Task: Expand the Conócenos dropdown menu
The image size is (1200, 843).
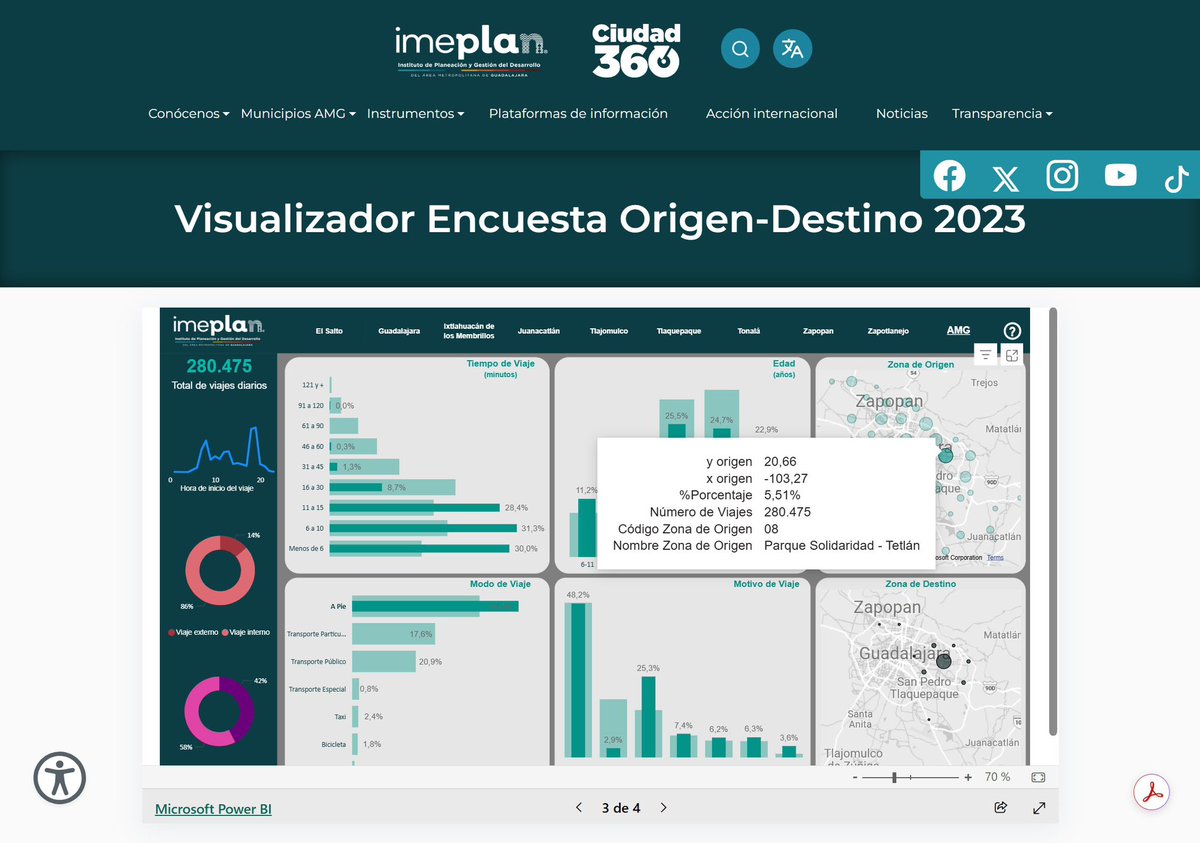Action: click(188, 114)
